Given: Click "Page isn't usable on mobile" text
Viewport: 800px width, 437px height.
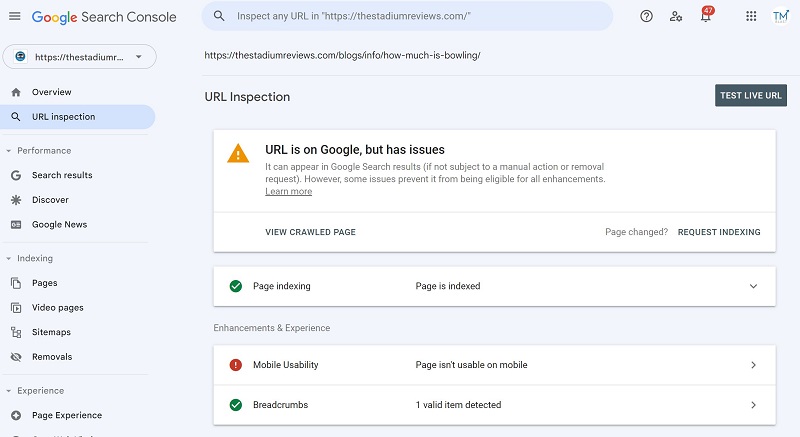Looking at the screenshot, I should click(471, 365).
